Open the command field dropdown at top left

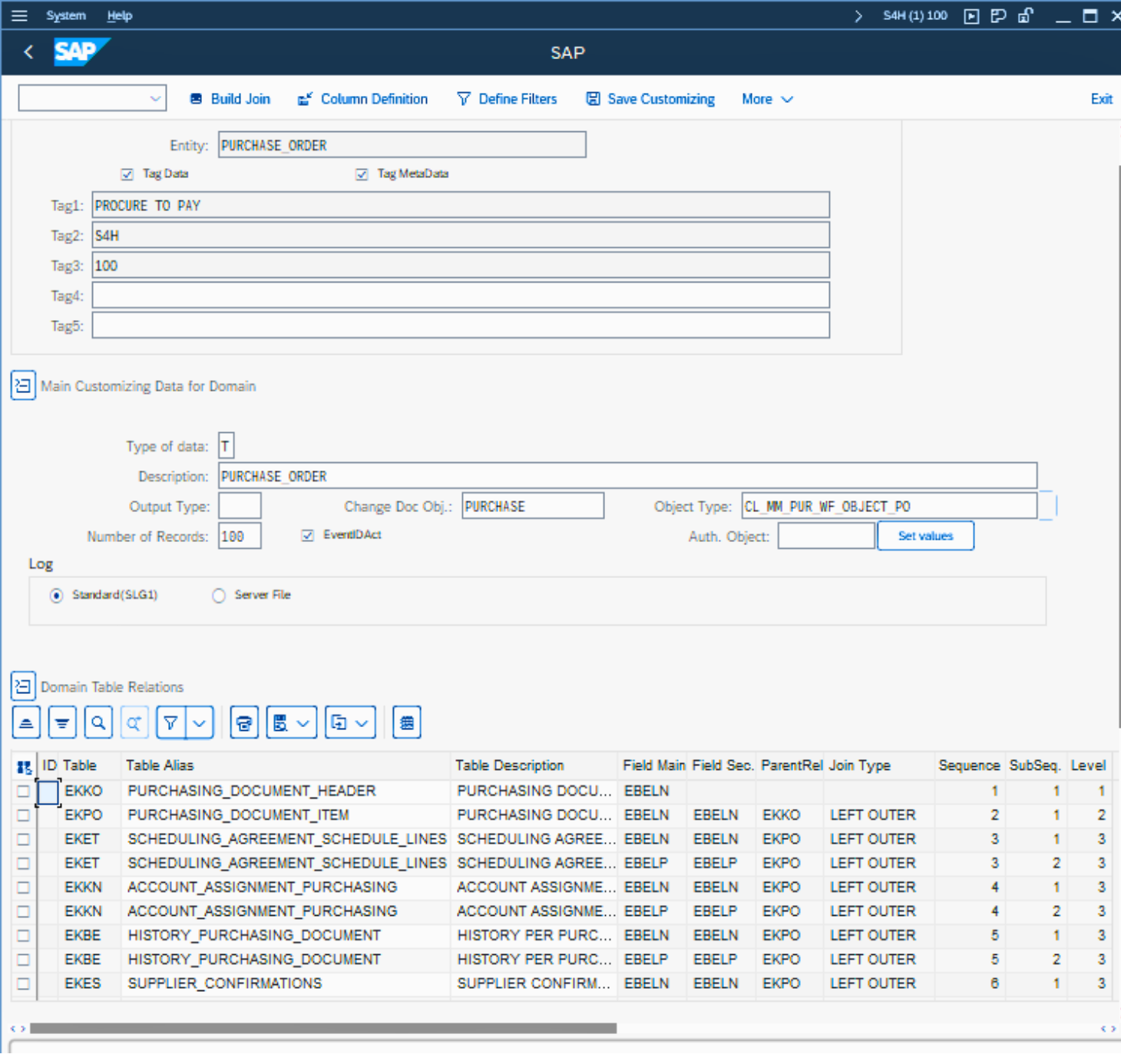(x=155, y=98)
